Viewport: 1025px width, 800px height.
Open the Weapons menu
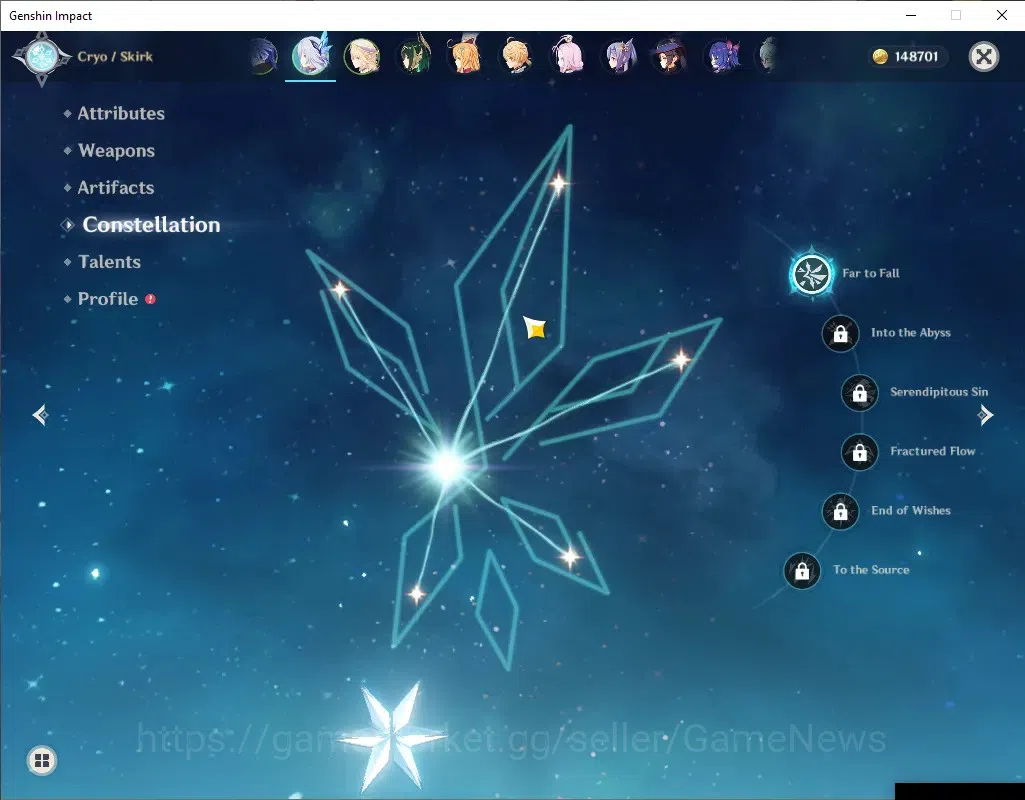click(116, 150)
